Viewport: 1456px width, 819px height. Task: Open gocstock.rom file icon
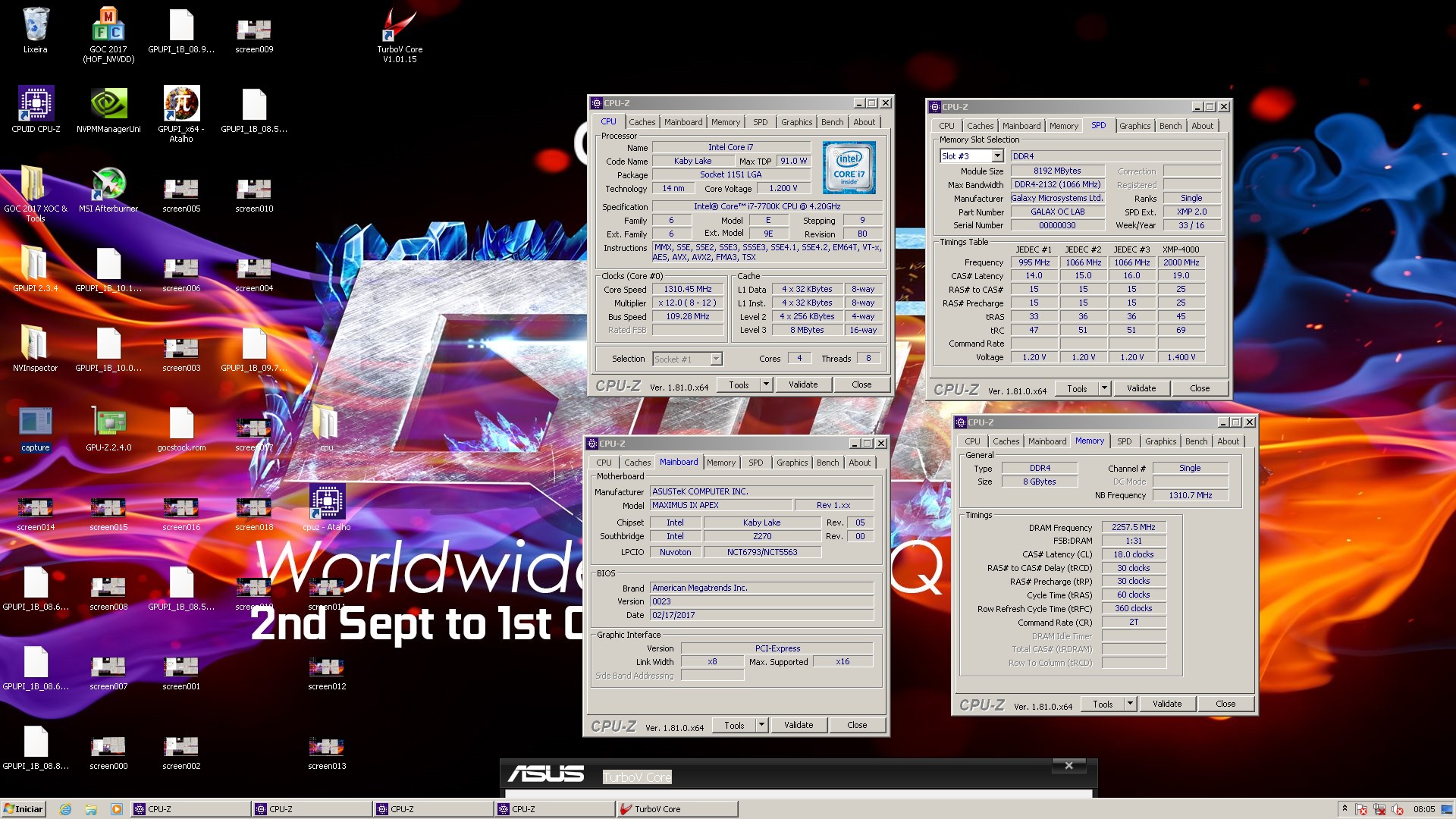coord(181,428)
